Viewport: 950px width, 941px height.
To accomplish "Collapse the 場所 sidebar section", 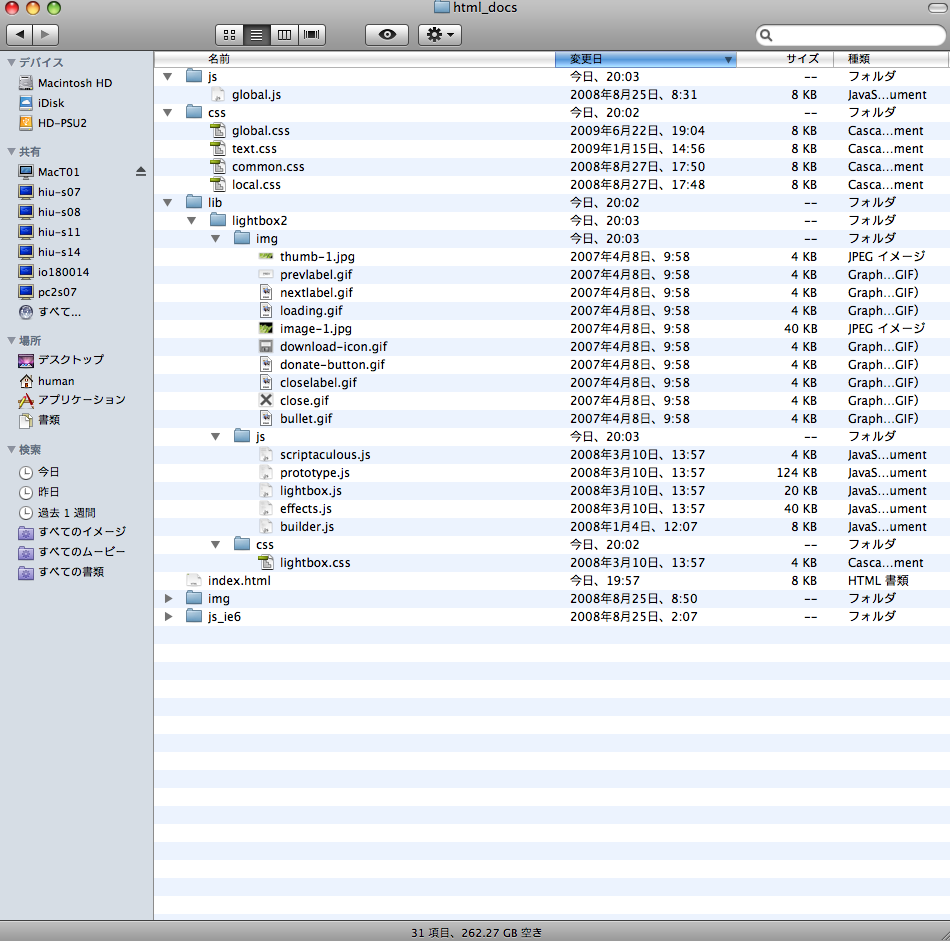I will tap(11, 341).
